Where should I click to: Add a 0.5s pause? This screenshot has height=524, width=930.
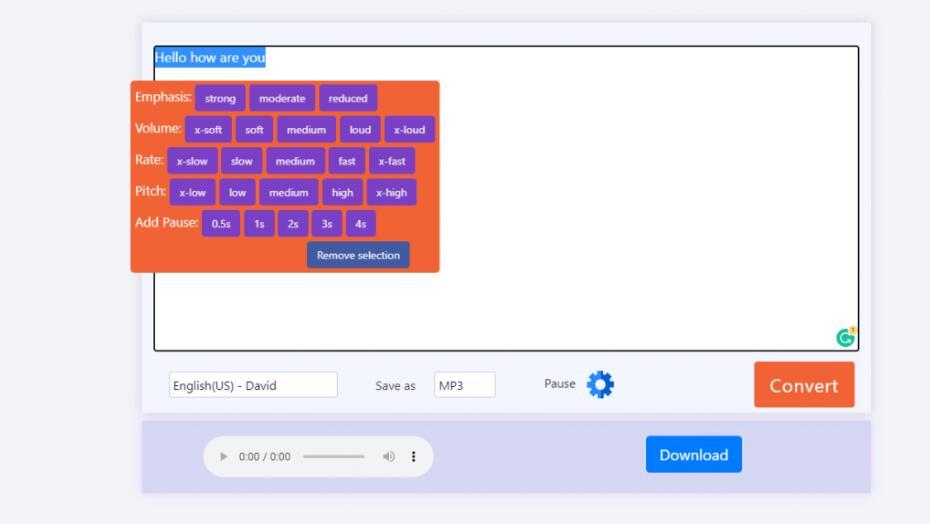(x=221, y=224)
